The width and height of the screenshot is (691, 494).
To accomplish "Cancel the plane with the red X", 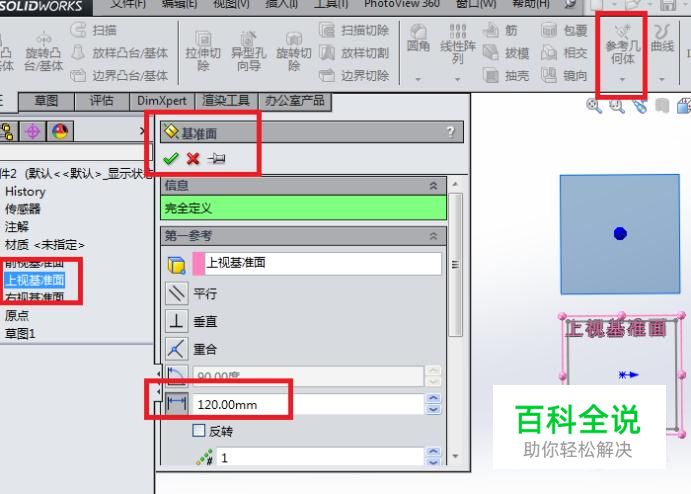I will [x=193, y=158].
